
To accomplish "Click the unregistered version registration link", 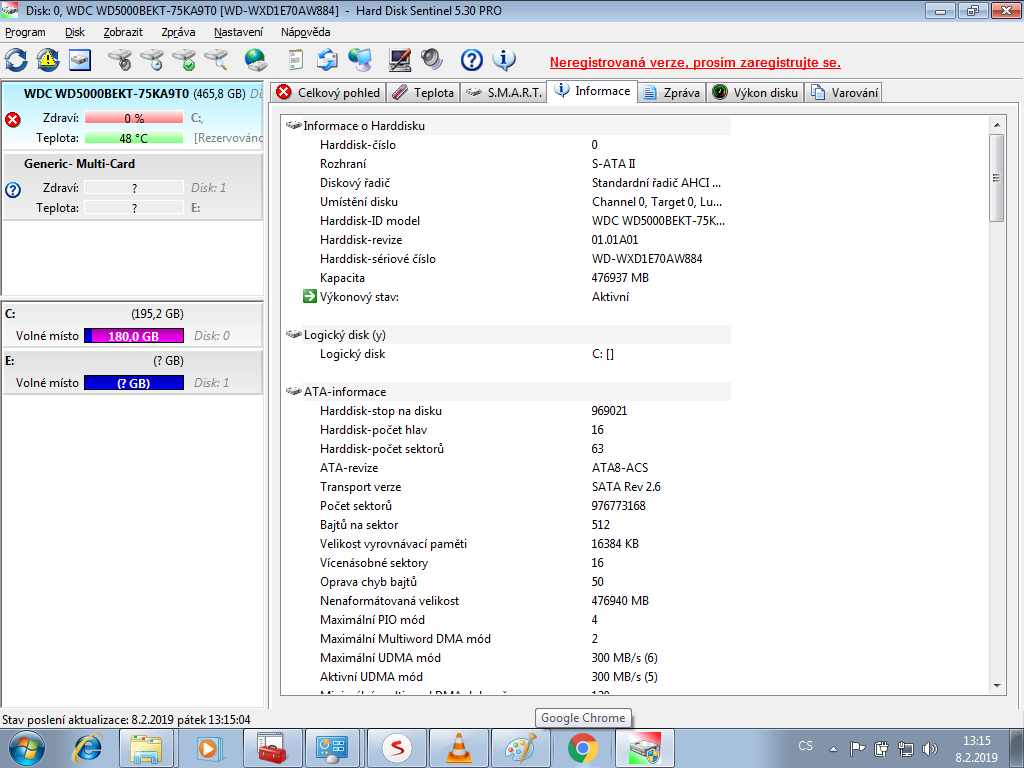I will [x=695, y=63].
